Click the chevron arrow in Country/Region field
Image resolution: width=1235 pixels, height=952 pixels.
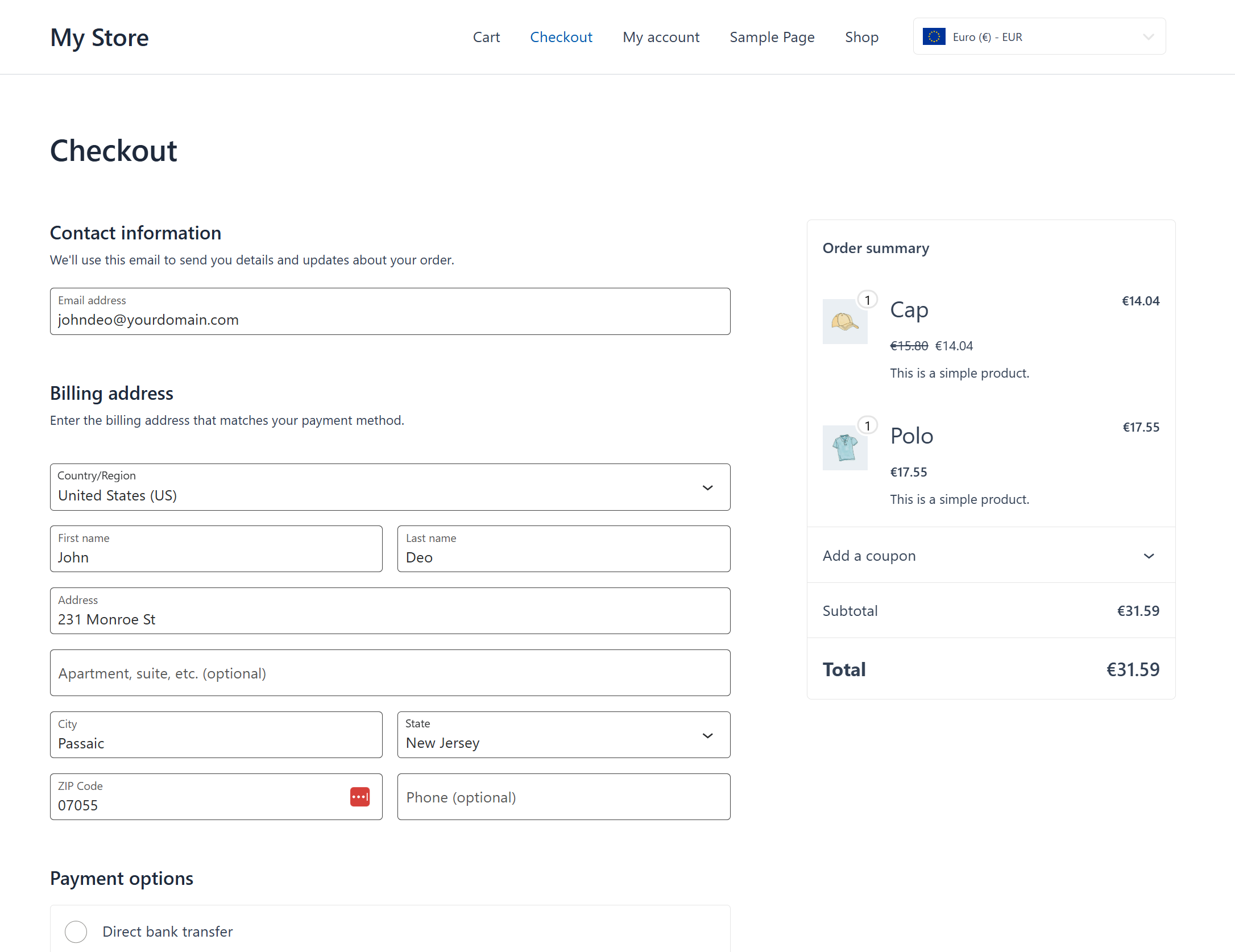(x=707, y=488)
